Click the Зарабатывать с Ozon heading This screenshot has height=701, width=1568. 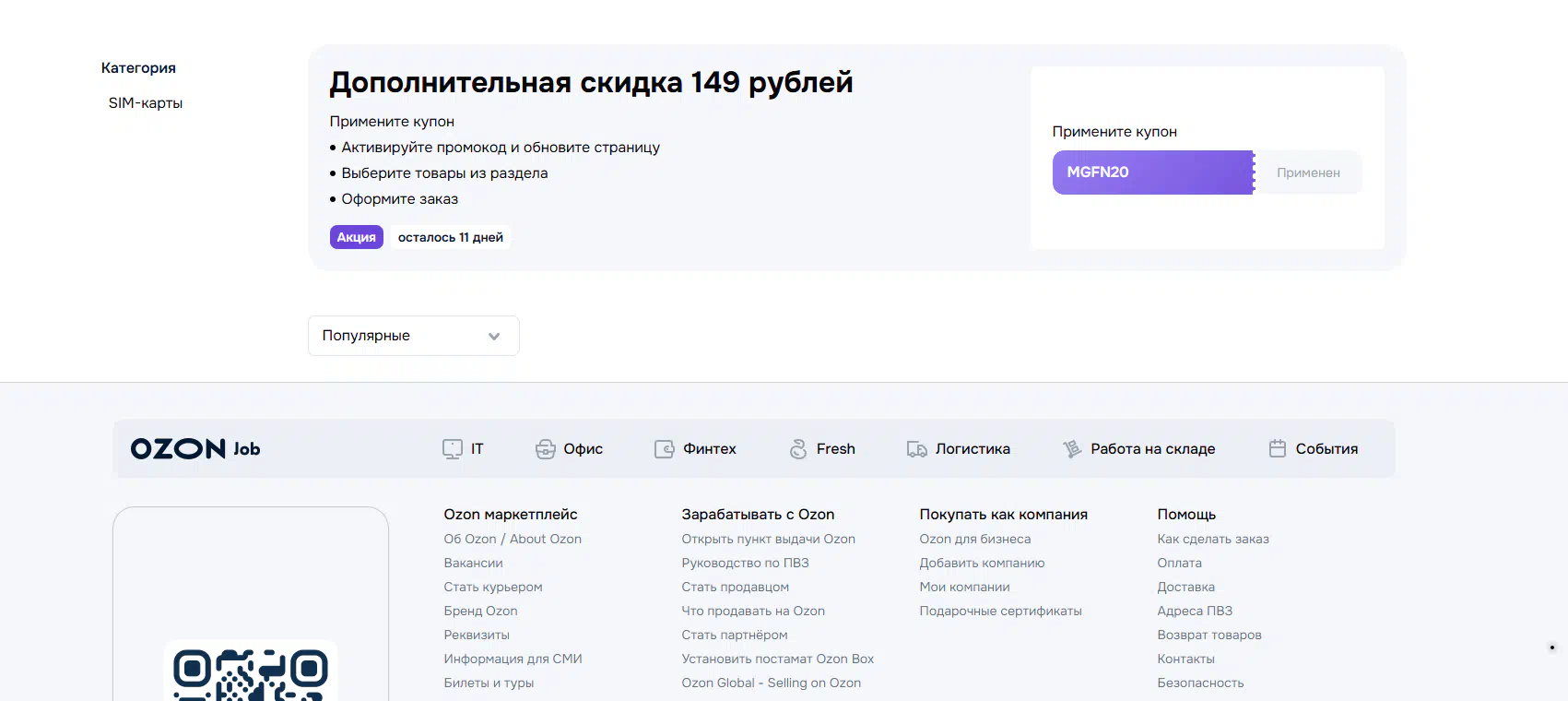(758, 515)
